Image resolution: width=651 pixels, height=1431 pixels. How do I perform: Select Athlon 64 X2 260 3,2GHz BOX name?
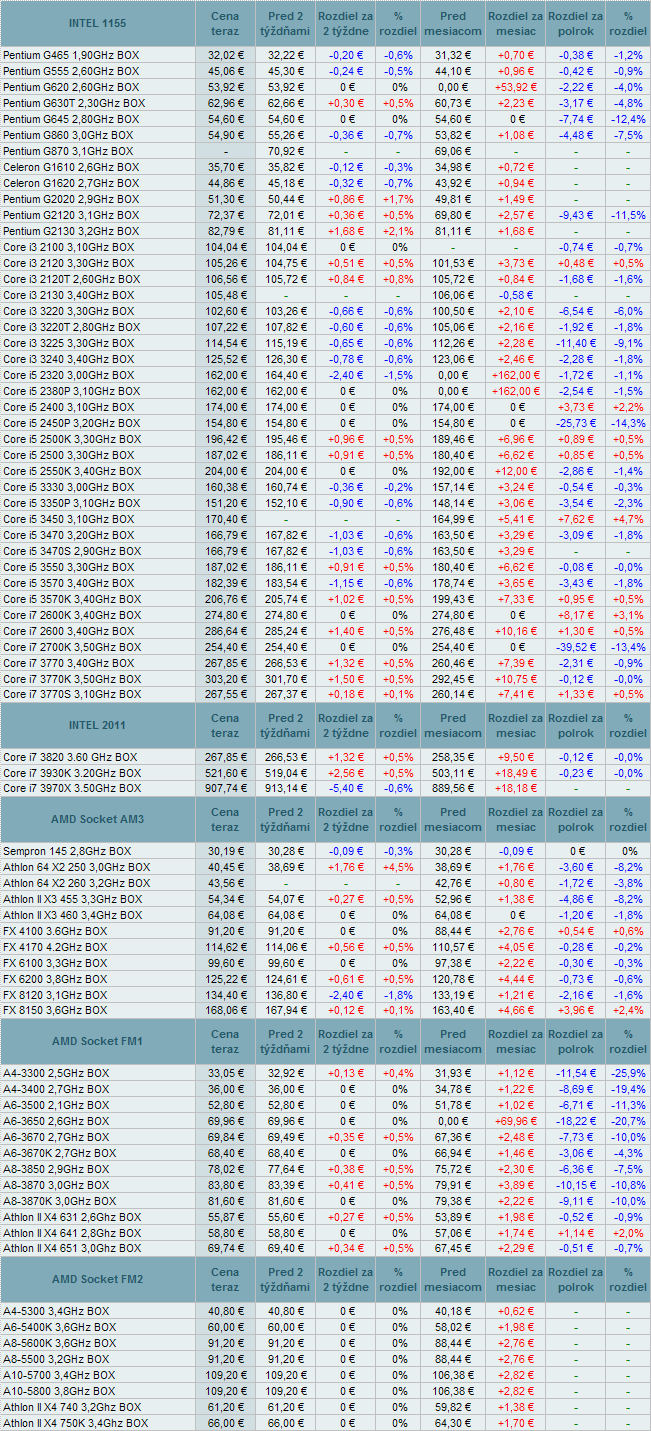click(x=77, y=884)
